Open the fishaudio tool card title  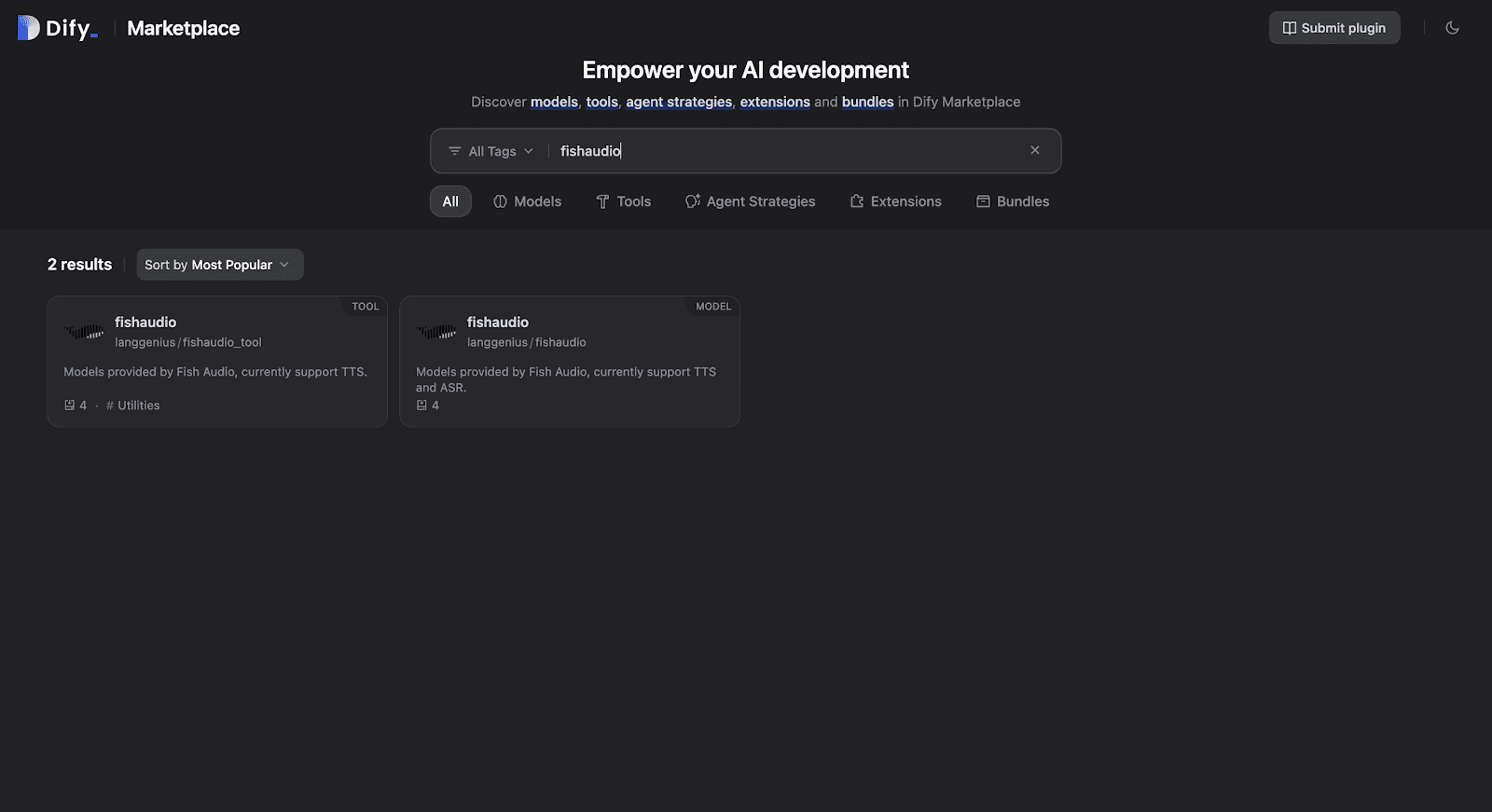pyautogui.click(x=145, y=322)
